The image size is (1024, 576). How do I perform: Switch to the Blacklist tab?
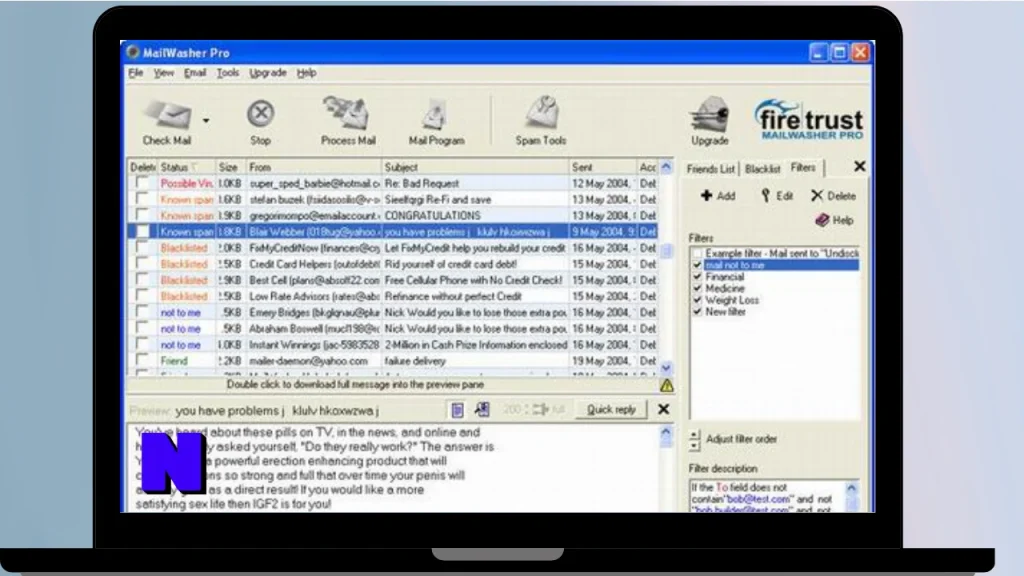(x=762, y=169)
